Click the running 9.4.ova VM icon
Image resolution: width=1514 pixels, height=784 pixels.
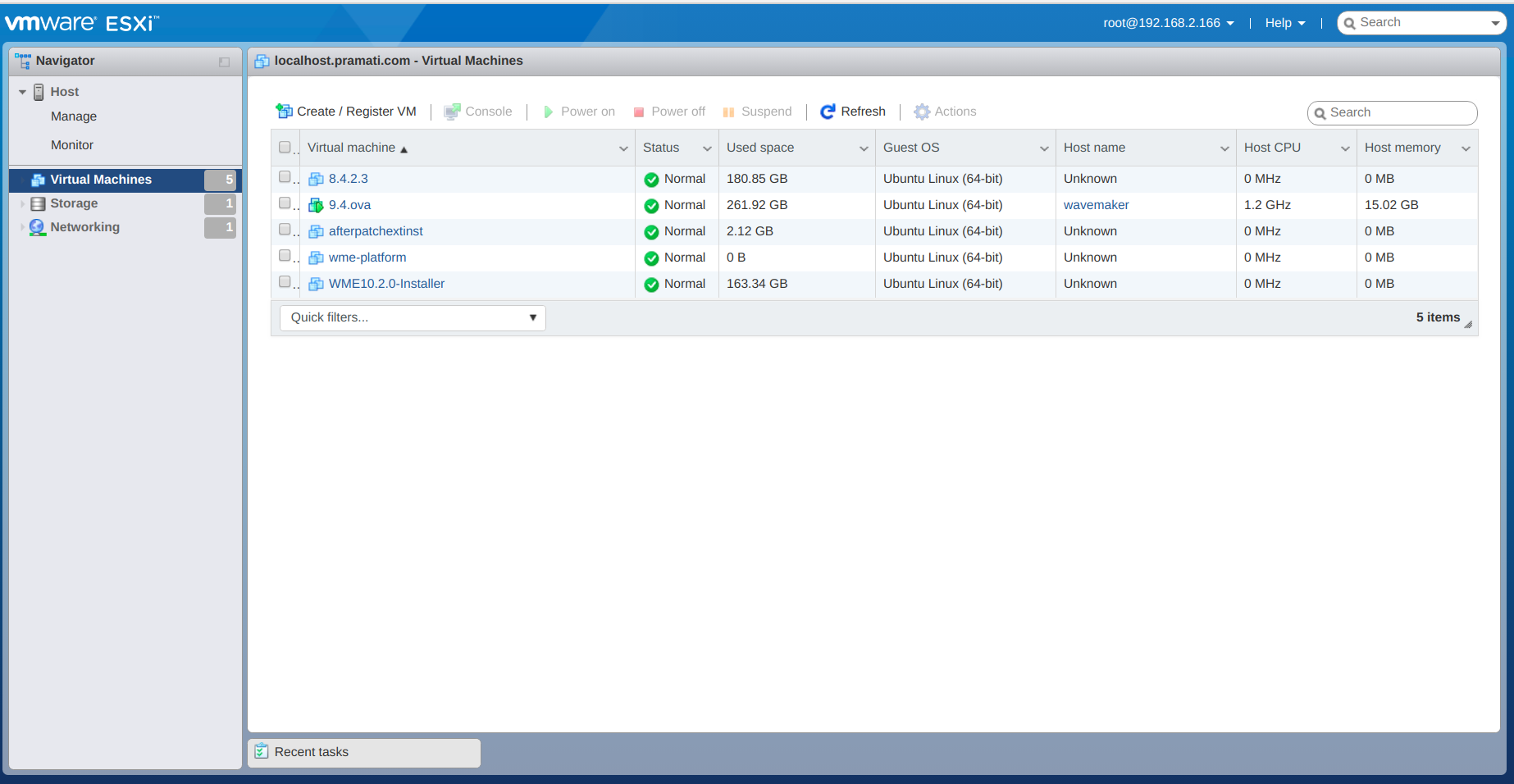316,205
